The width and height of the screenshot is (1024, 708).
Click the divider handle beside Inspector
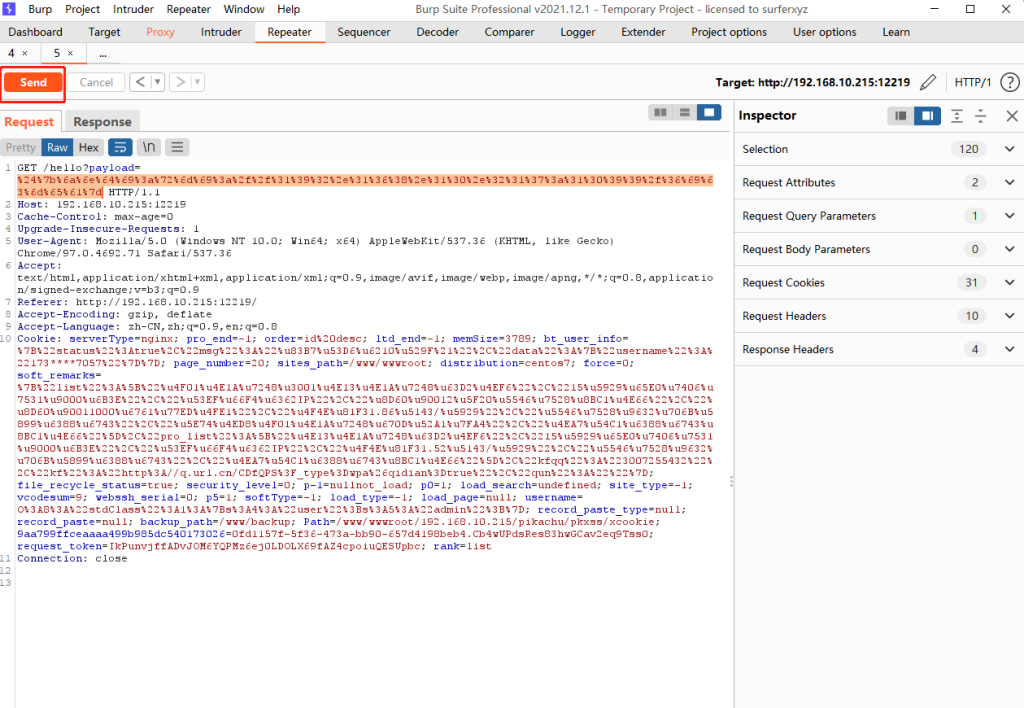[731, 481]
